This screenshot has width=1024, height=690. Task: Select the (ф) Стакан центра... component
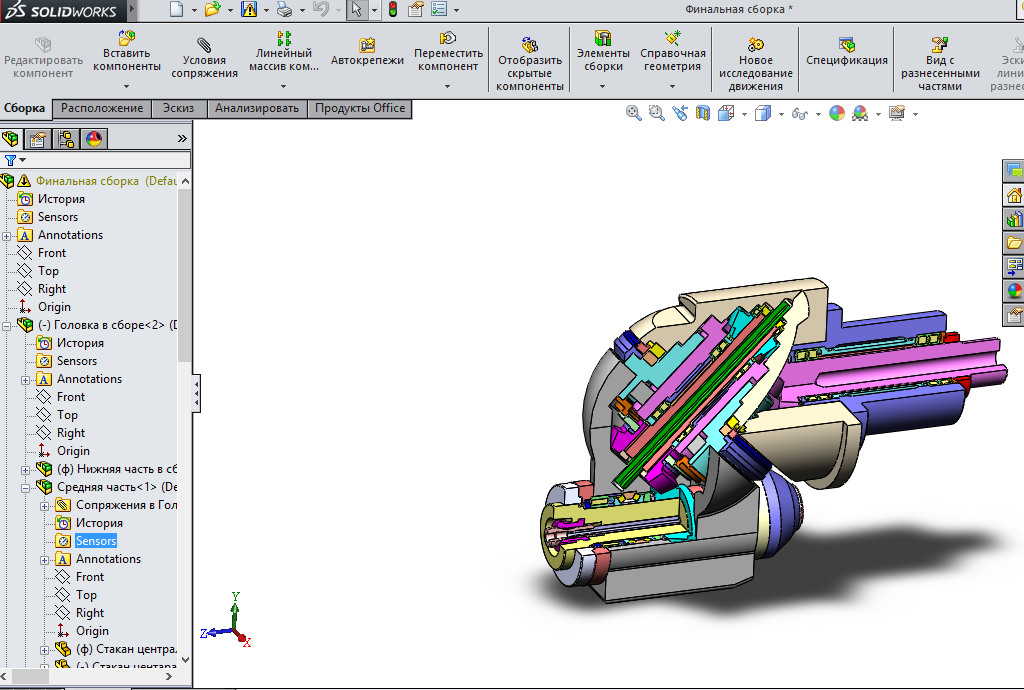(126, 649)
